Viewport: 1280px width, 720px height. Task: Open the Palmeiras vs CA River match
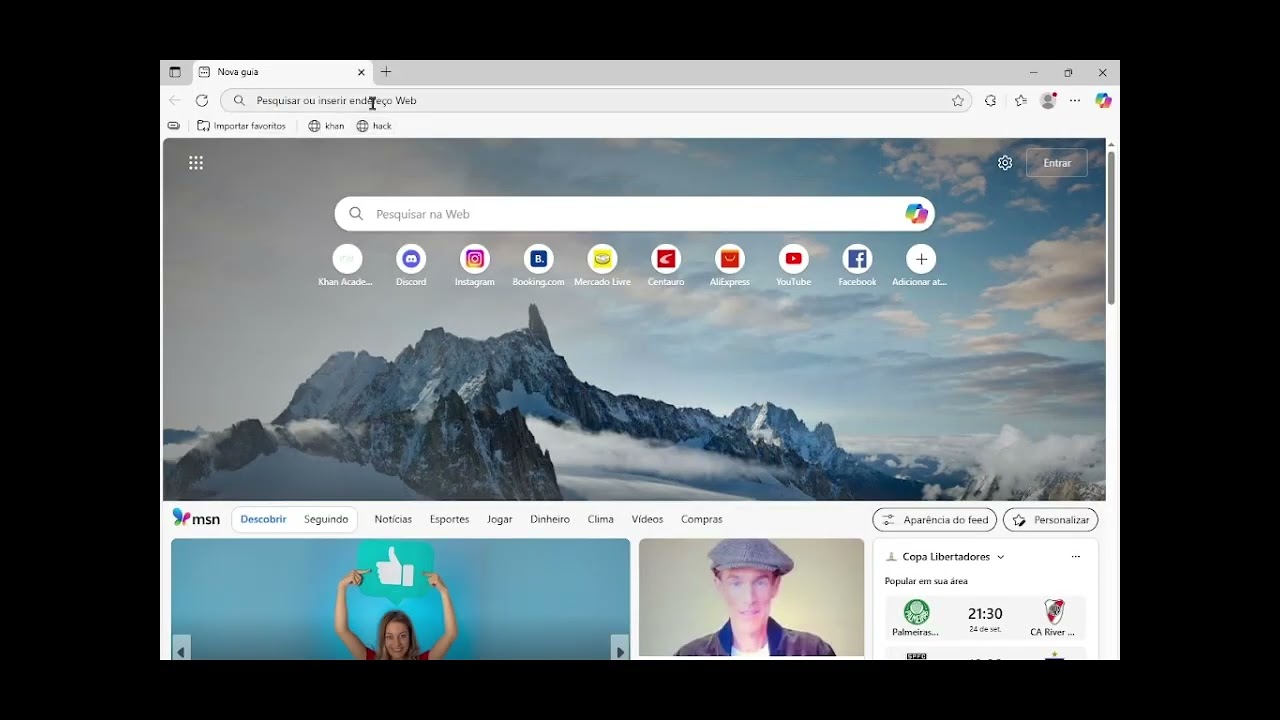985,618
